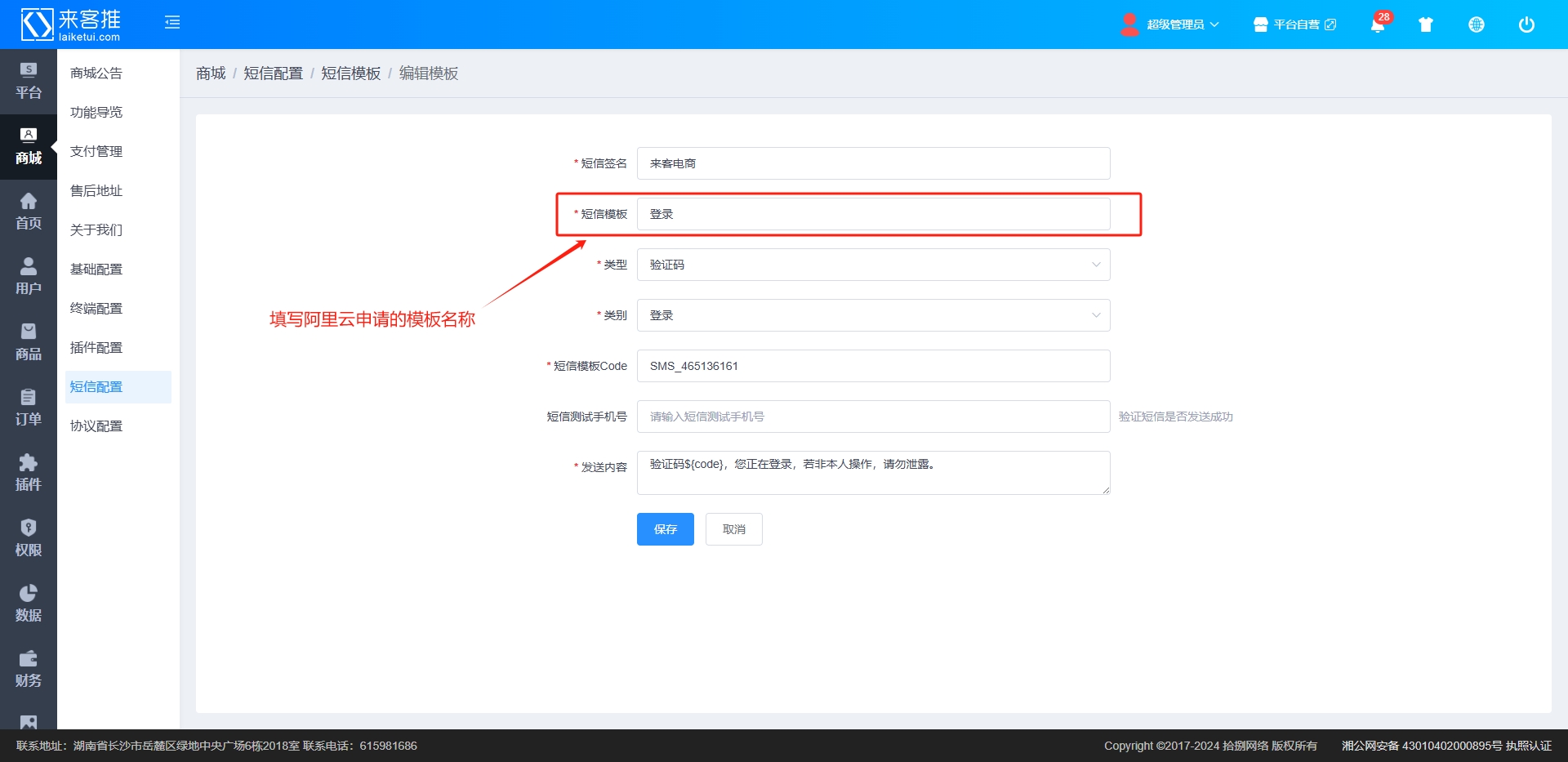Select the 首页 home icon in sidebar

(x=29, y=211)
